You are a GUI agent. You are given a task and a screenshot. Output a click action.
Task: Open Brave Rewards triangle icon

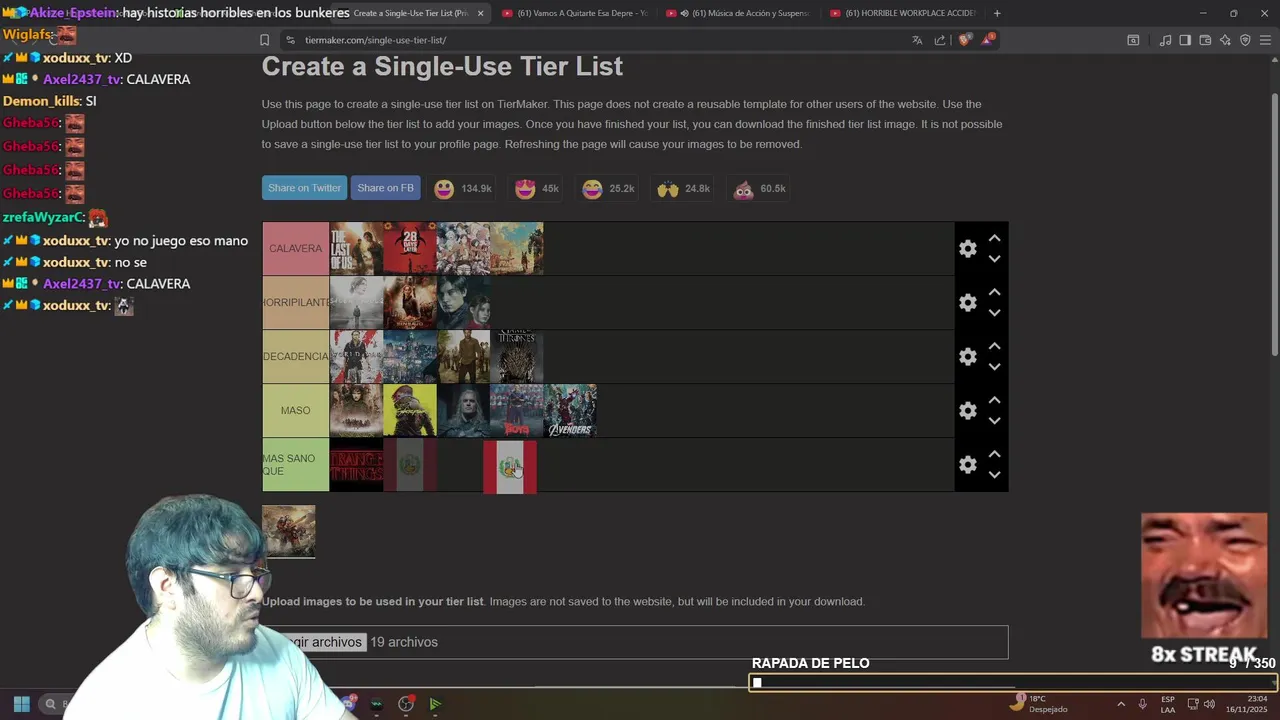[x=988, y=40]
